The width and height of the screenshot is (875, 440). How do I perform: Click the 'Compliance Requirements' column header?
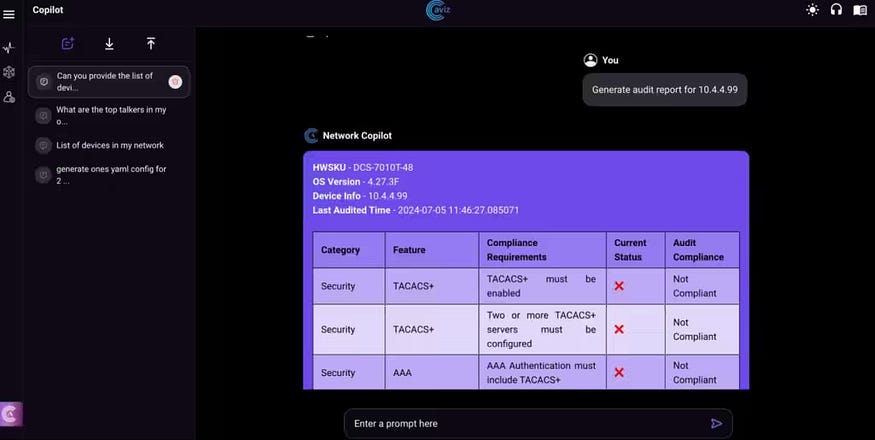tap(542, 250)
